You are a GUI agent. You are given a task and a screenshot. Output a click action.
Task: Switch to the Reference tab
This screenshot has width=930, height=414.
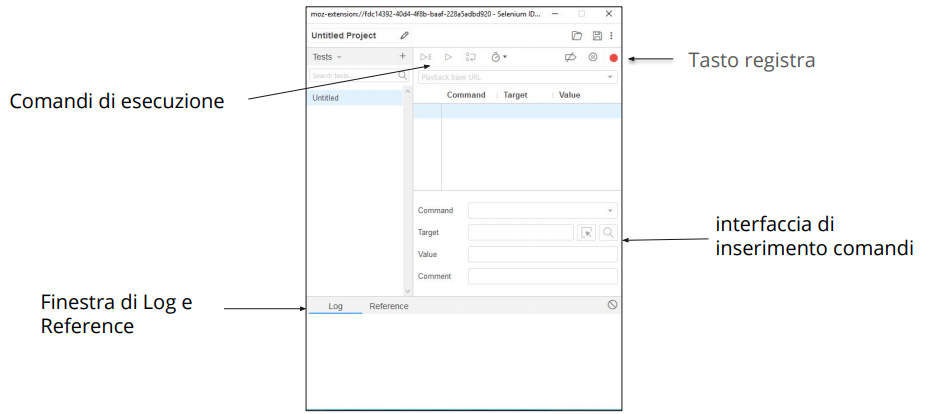388,306
